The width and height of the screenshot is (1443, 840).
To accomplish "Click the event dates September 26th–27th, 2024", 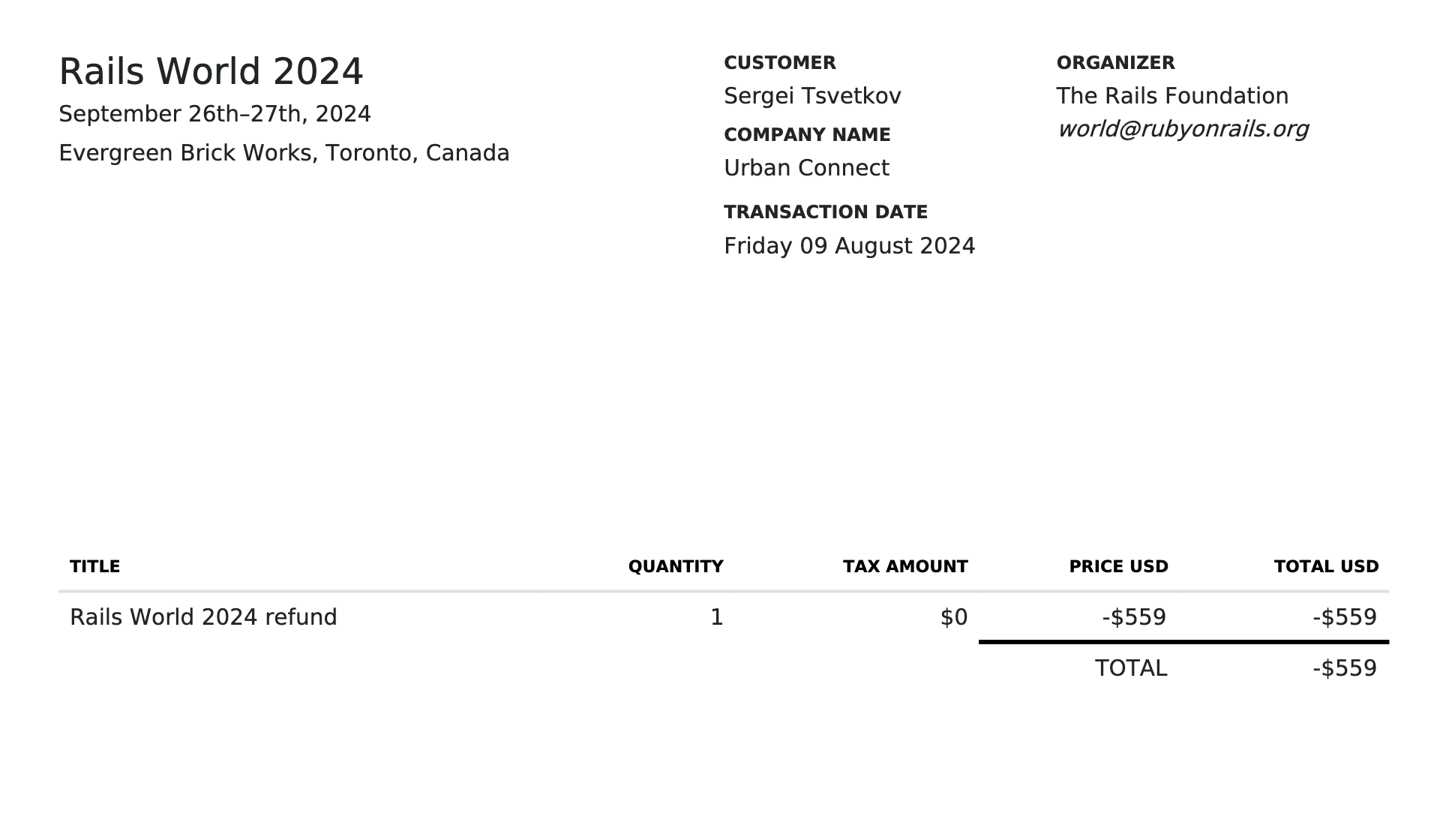I will coord(214,114).
